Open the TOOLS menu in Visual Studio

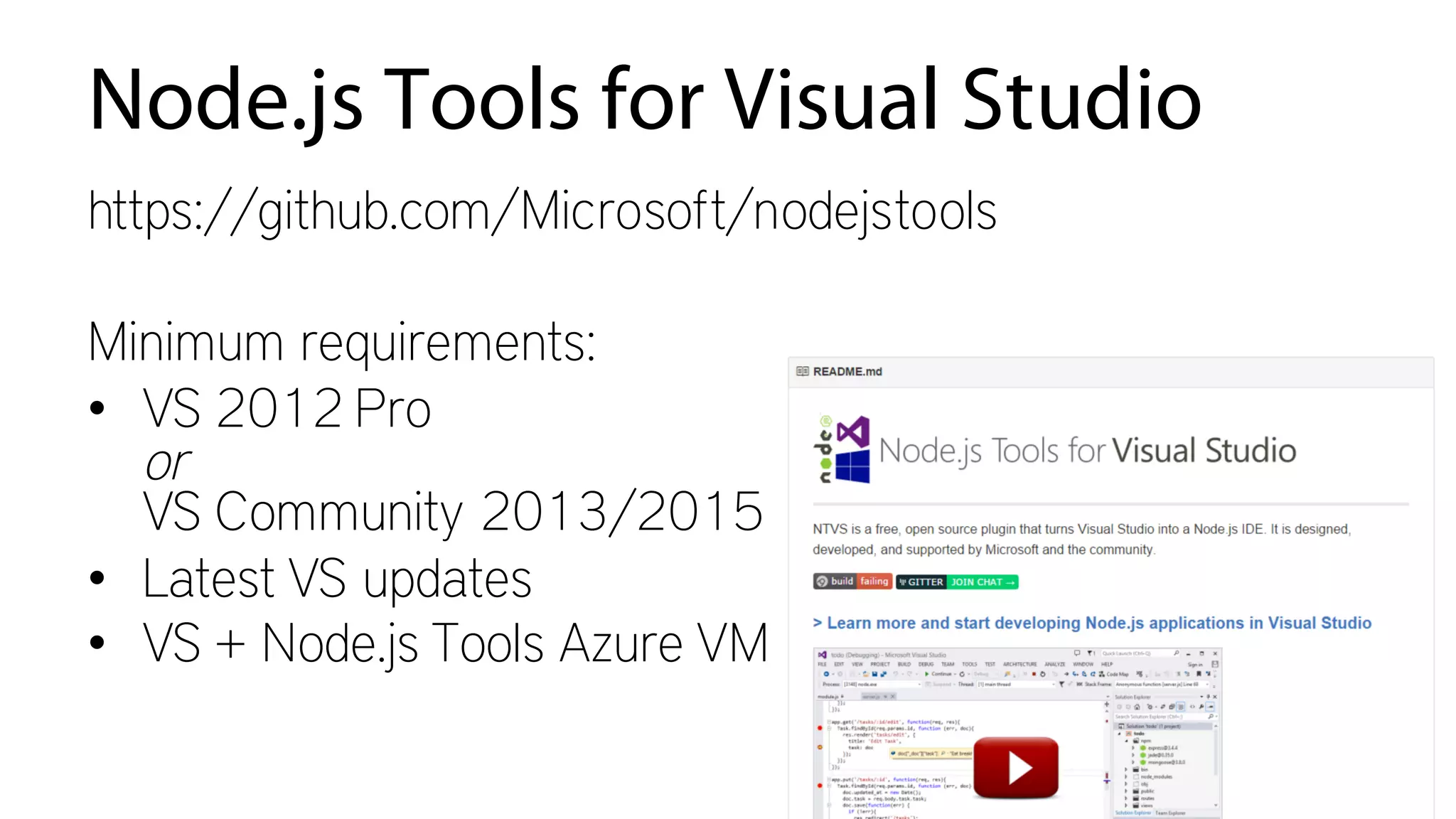[970, 664]
